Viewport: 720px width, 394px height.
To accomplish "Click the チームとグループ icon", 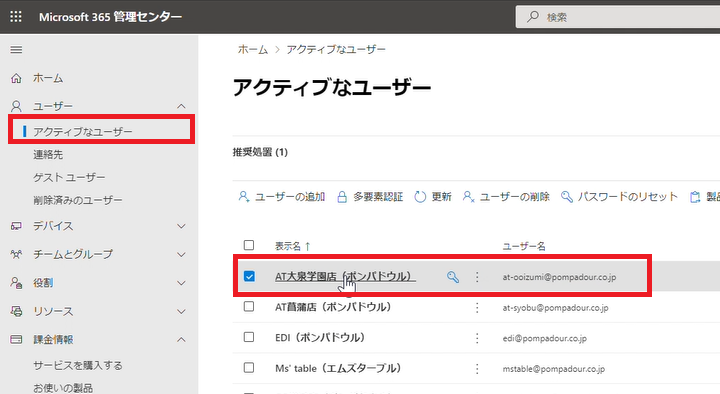I will pos(16,254).
